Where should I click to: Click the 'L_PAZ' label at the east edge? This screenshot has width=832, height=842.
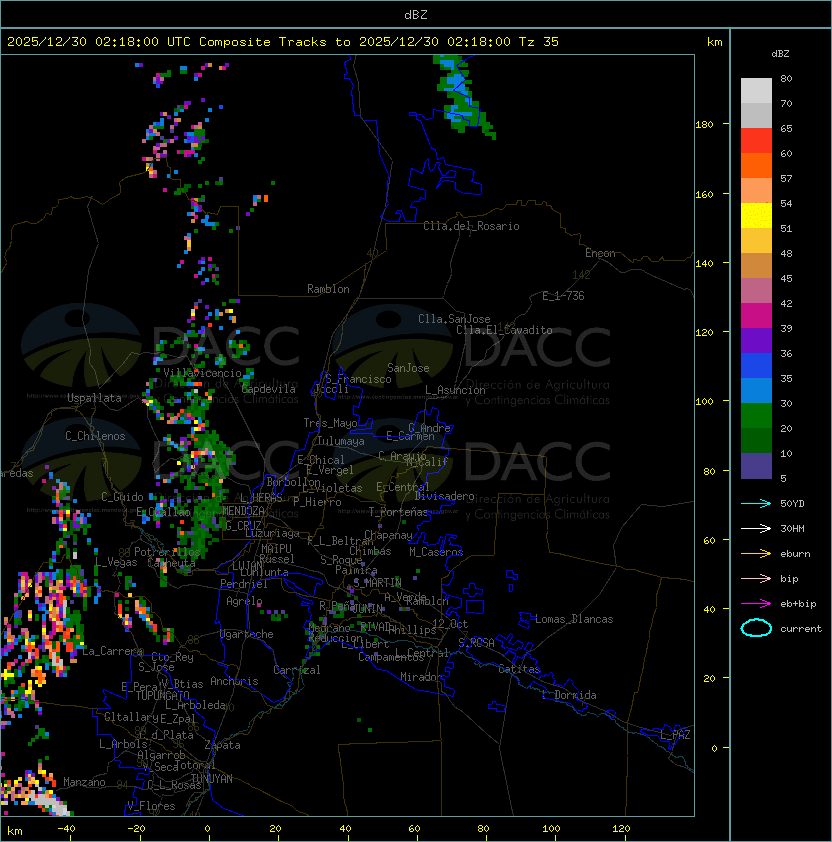point(675,735)
